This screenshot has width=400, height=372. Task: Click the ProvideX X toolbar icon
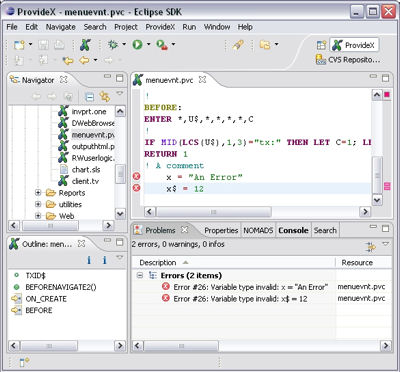click(x=85, y=45)
